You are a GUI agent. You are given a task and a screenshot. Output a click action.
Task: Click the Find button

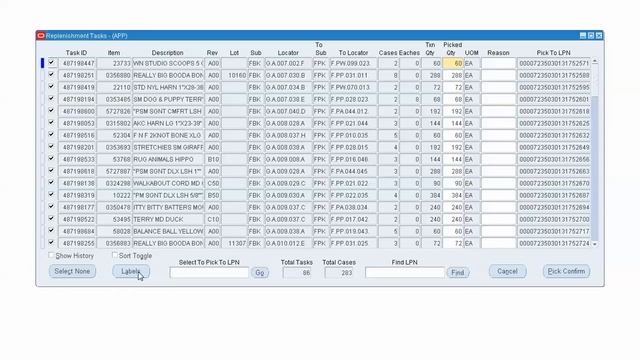(458, 272)
